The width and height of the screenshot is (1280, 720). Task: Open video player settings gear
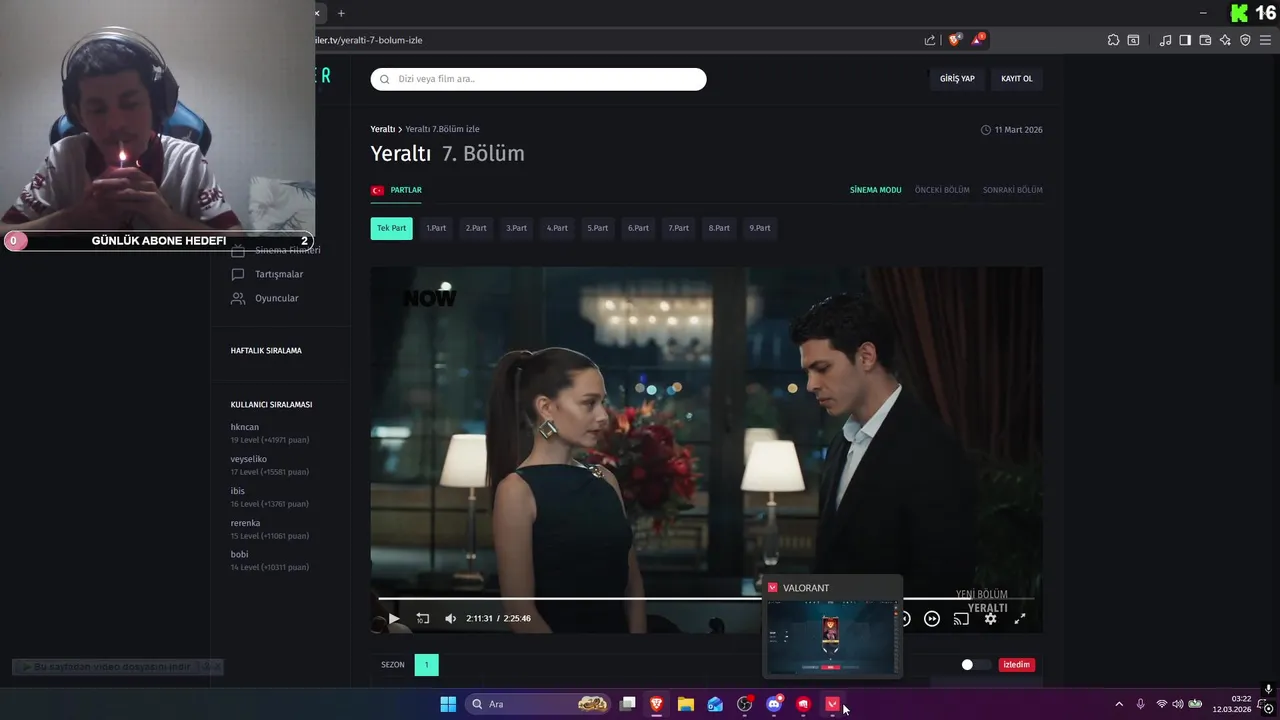pyautogui.click(x=990, y=619)
